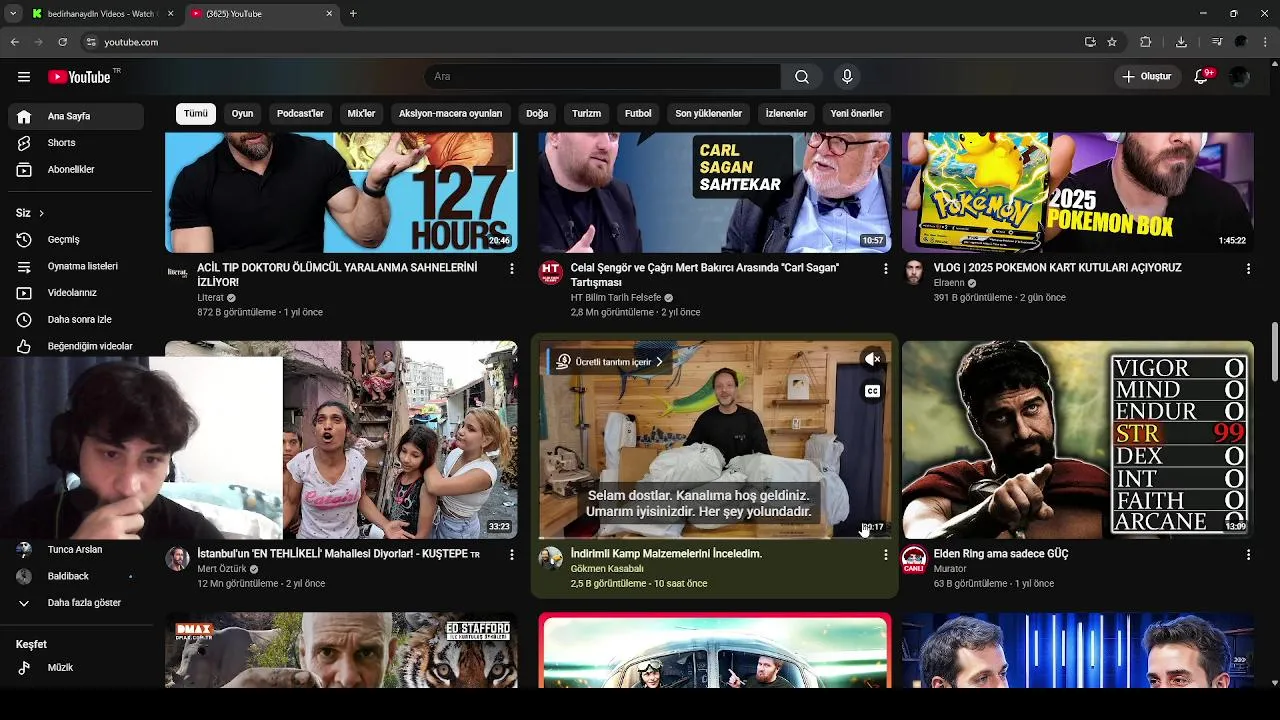Screen dimensions: 1280x720
Task: Open Tunca Arslan channel subscription
Action: coord(76,550)
